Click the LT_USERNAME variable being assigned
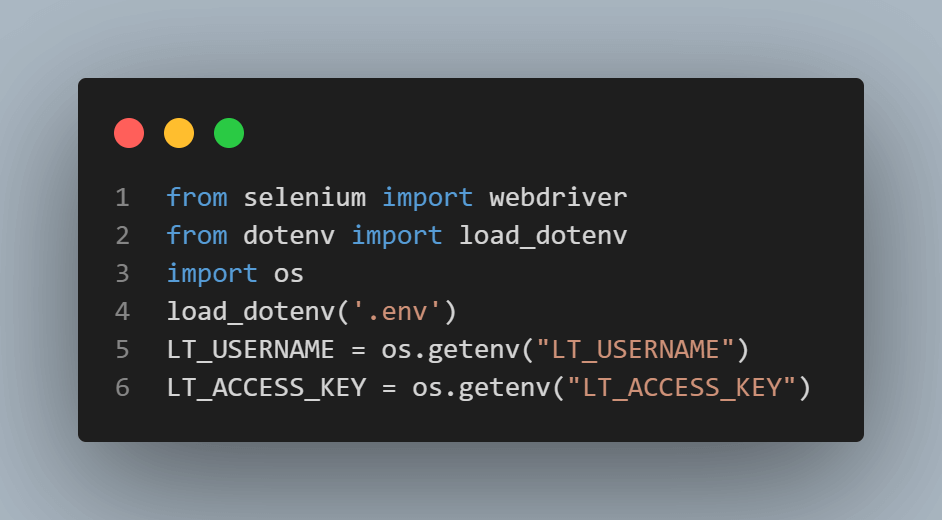The height and width of the screenshot is (520, 942). coord(250,350)
